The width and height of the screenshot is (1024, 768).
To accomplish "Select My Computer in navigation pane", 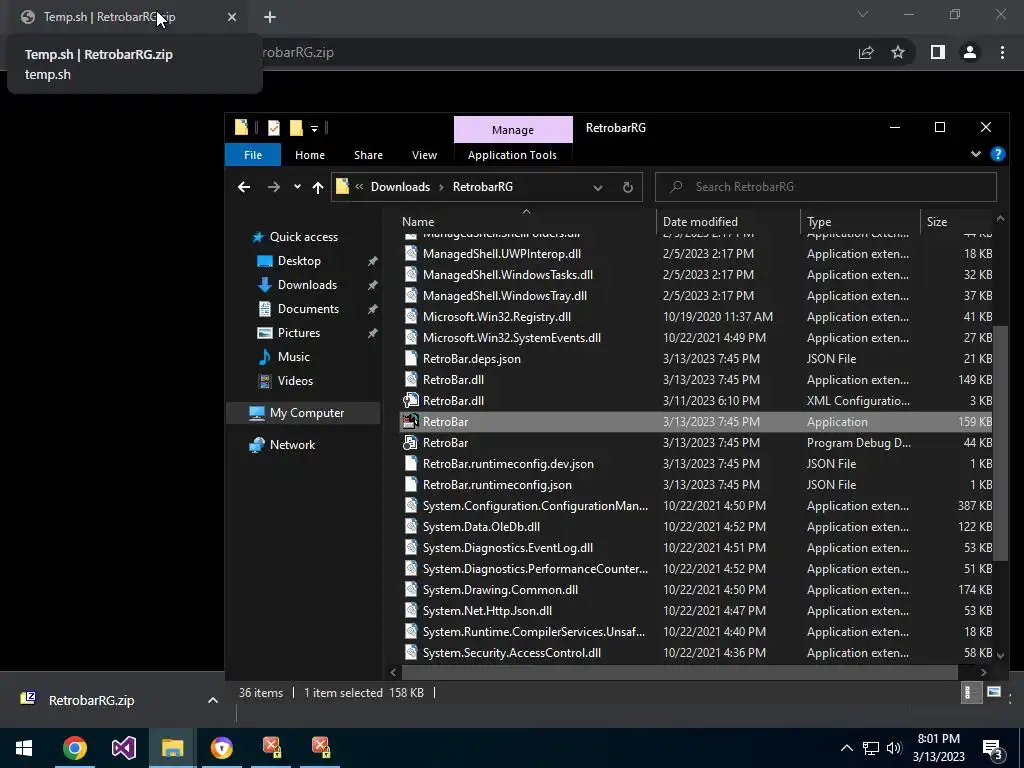I will point(304,413).
